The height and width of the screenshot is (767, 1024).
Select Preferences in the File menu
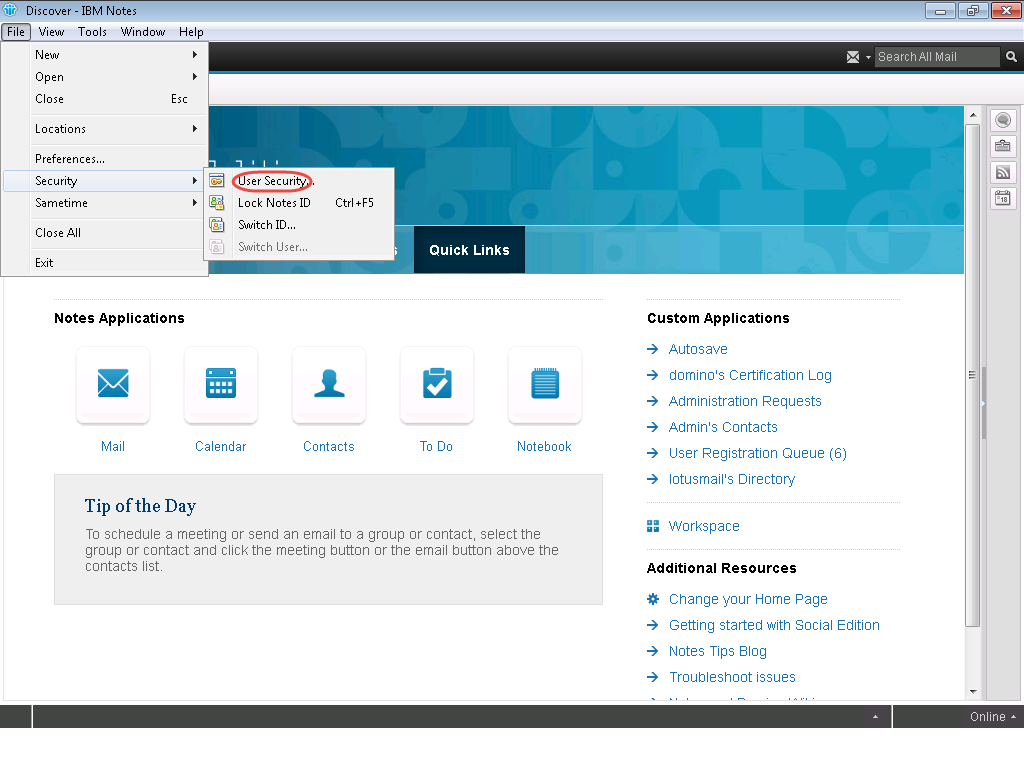(105, 159)
